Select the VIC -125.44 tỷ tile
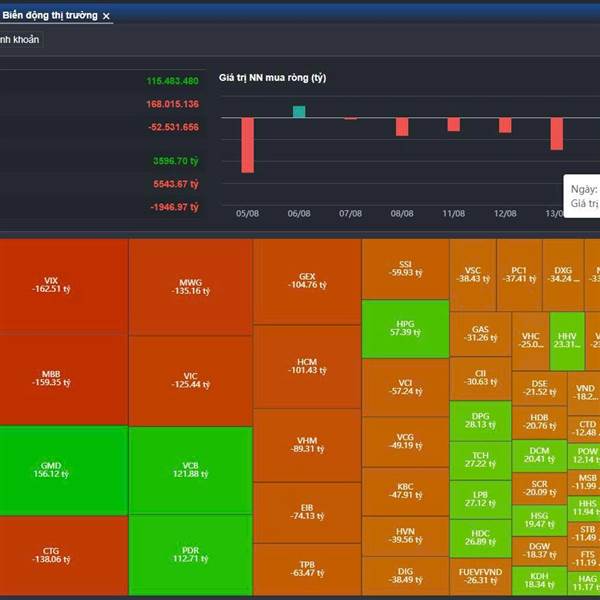Screen dimensions: 600x600 click(x=191, y=381)
